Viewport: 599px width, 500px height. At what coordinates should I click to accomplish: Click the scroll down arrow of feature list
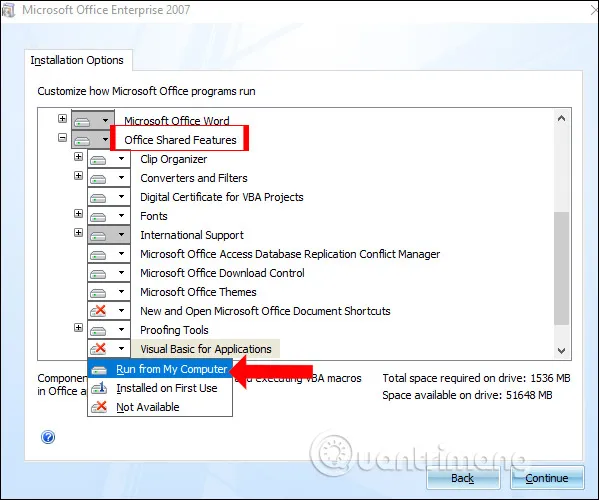tap(562, 350)
